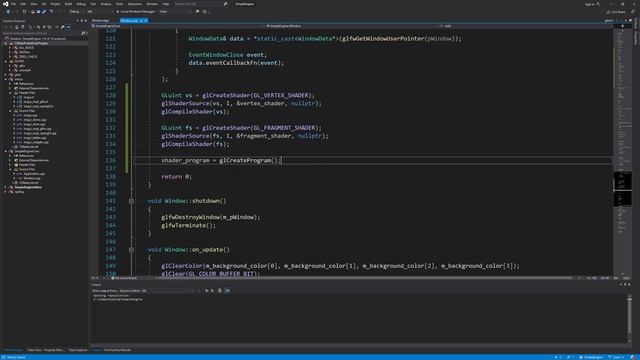640x360 pixels.
Task: Switch to the Team Explorer tab
Action: click(x=78, y=350)
